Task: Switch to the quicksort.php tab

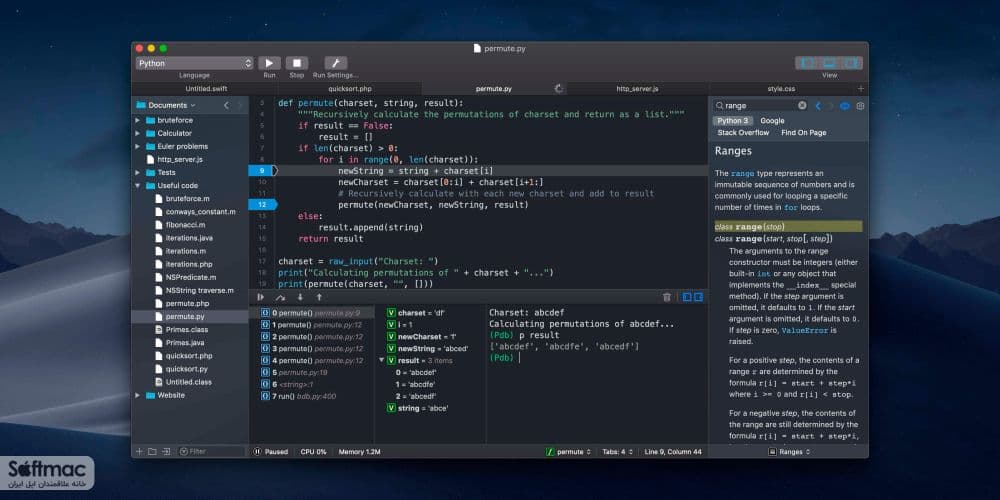Action: (349, 89)
